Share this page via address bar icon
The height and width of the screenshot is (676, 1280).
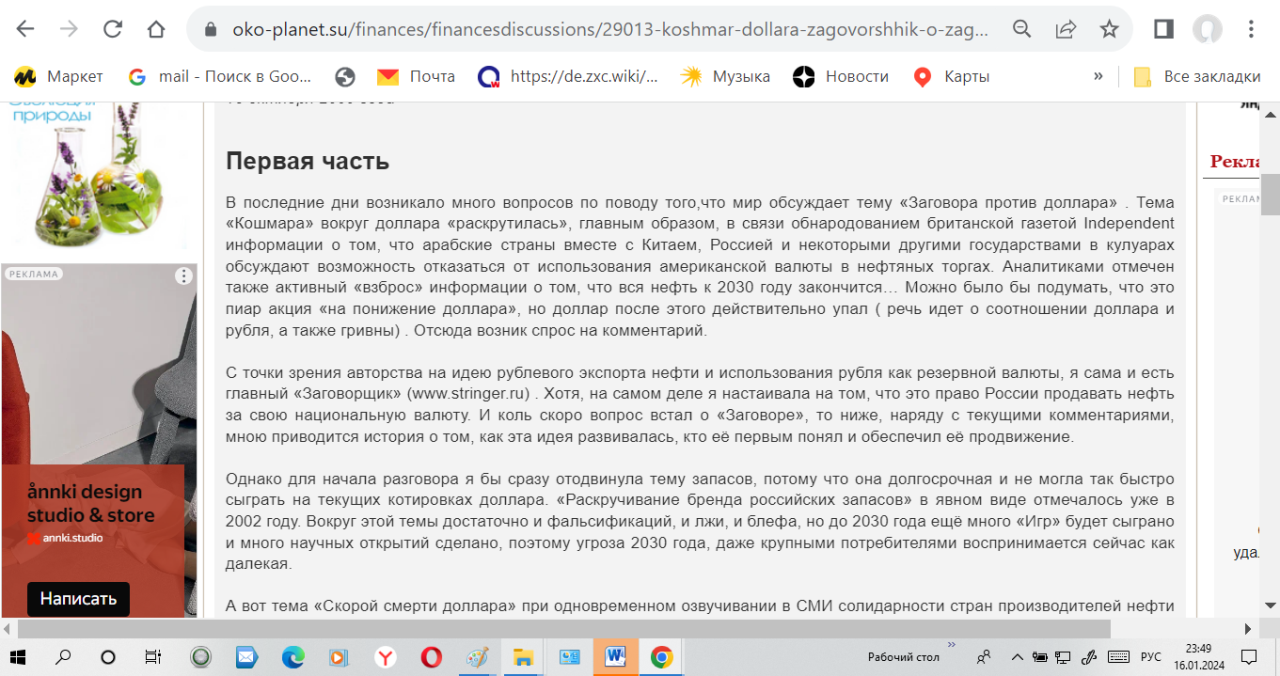[x=1066, y=29]
